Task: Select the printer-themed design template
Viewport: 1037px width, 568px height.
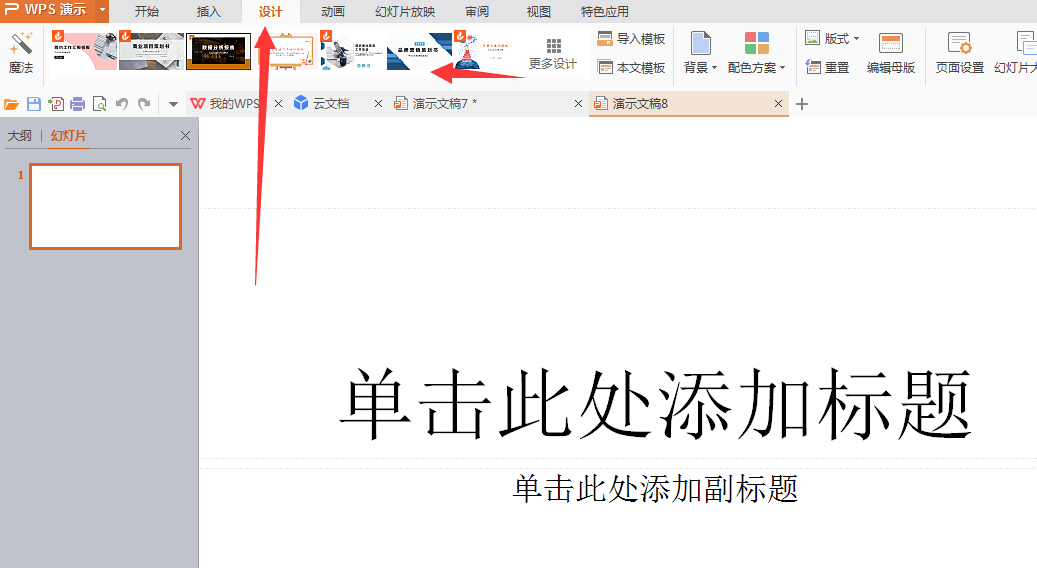Action: tap(352, 51)
